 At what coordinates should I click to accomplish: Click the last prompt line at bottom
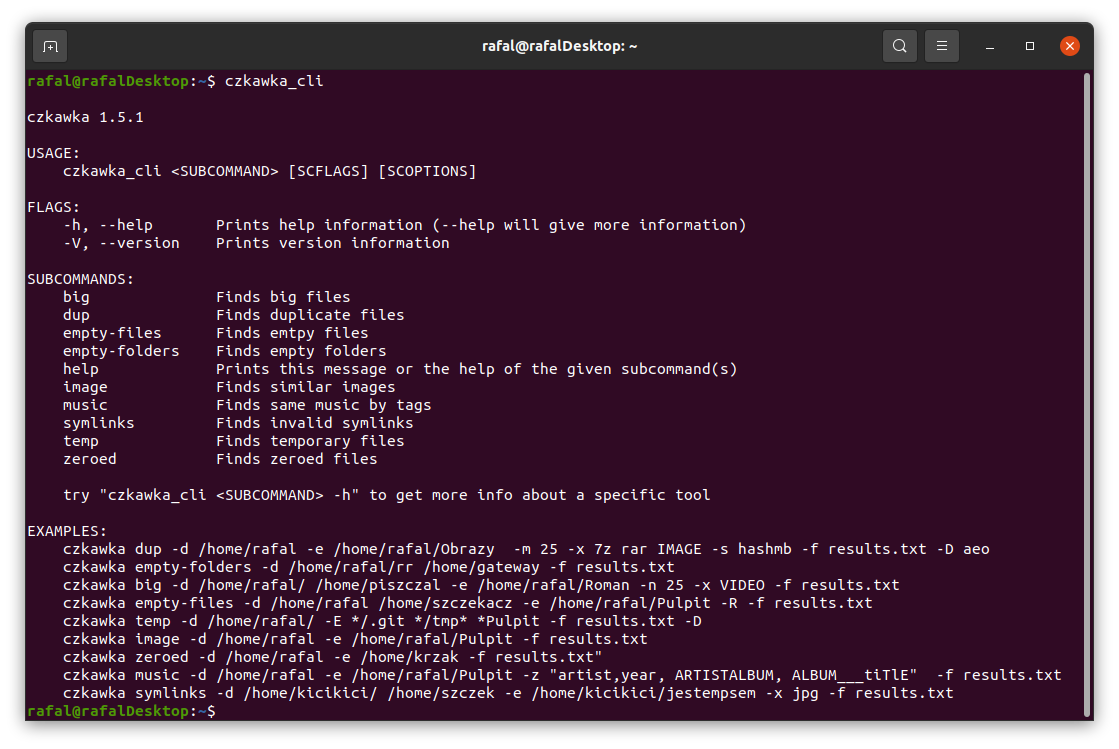coord(121,711)
